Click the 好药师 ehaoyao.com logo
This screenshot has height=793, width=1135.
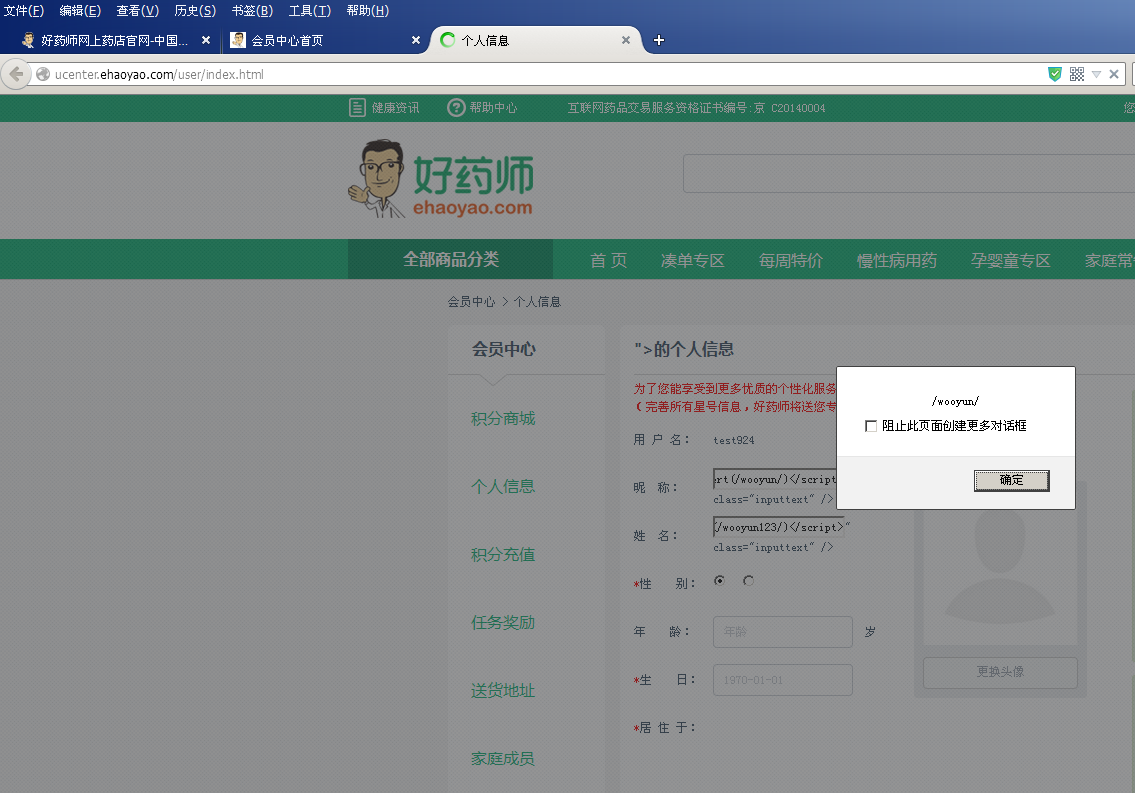point(441,179)
